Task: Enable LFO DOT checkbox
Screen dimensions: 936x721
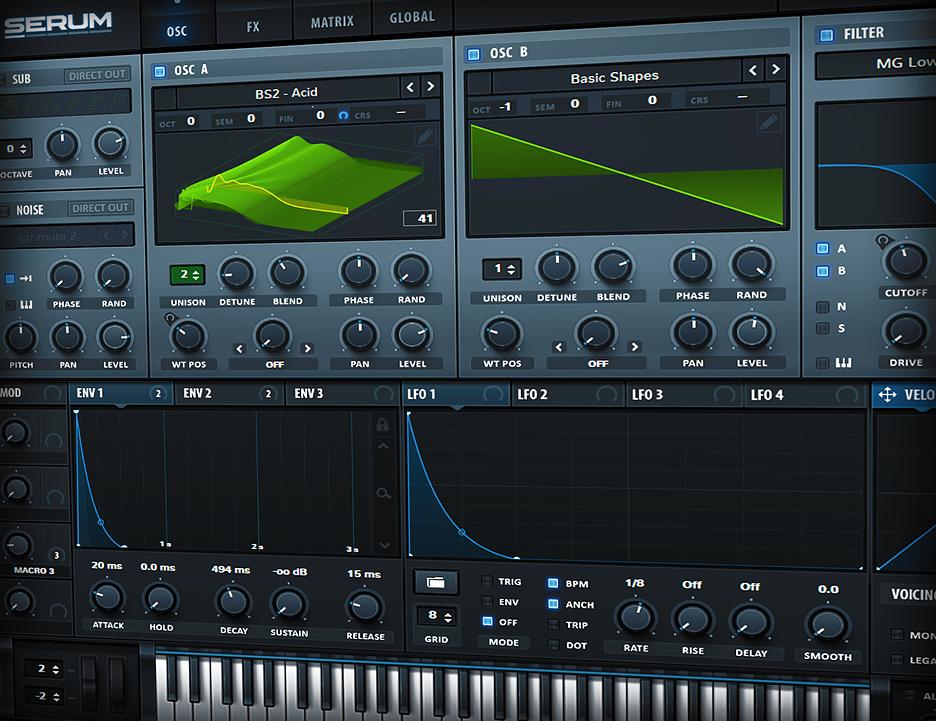Action: [x=553, y=645]
